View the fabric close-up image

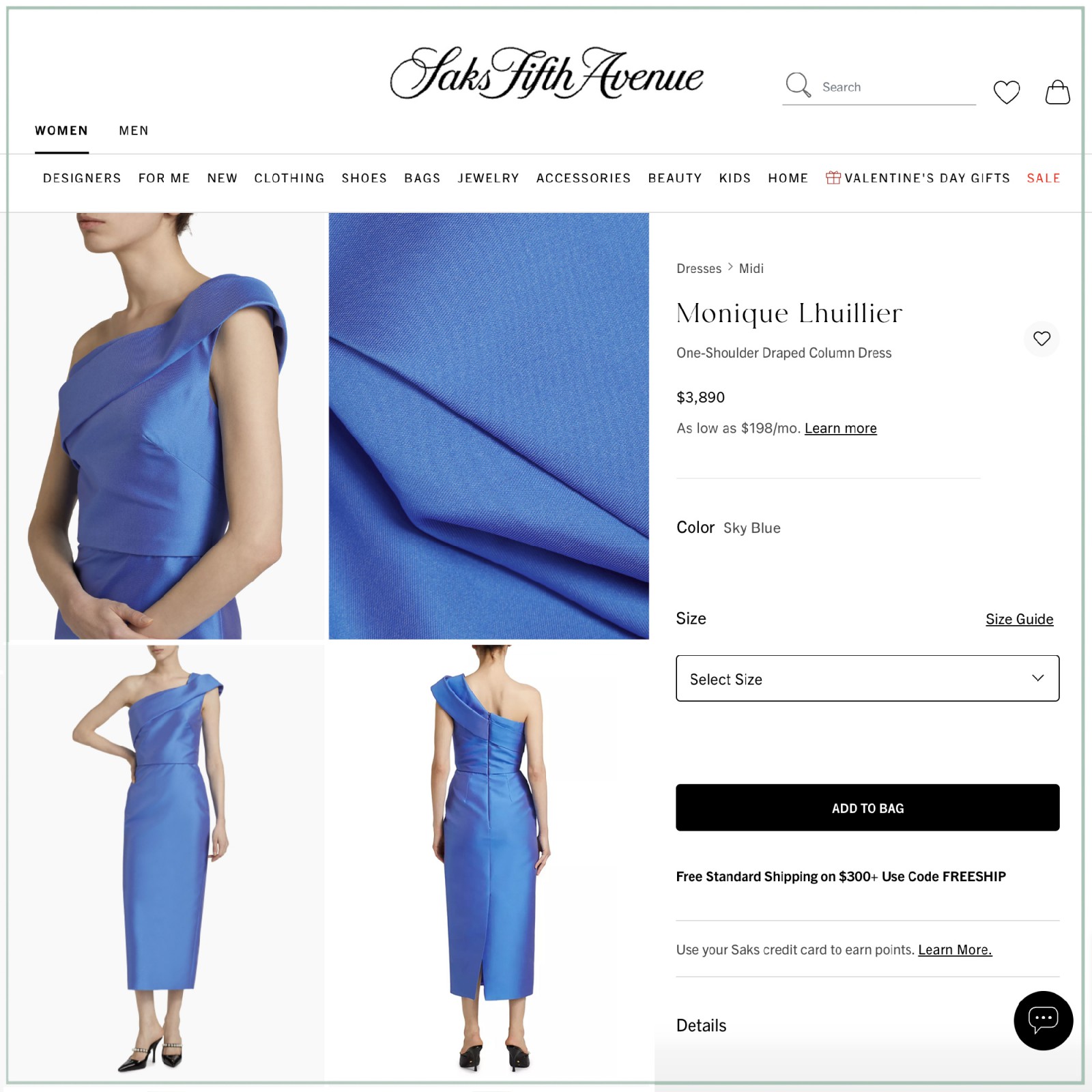(489, 426)
